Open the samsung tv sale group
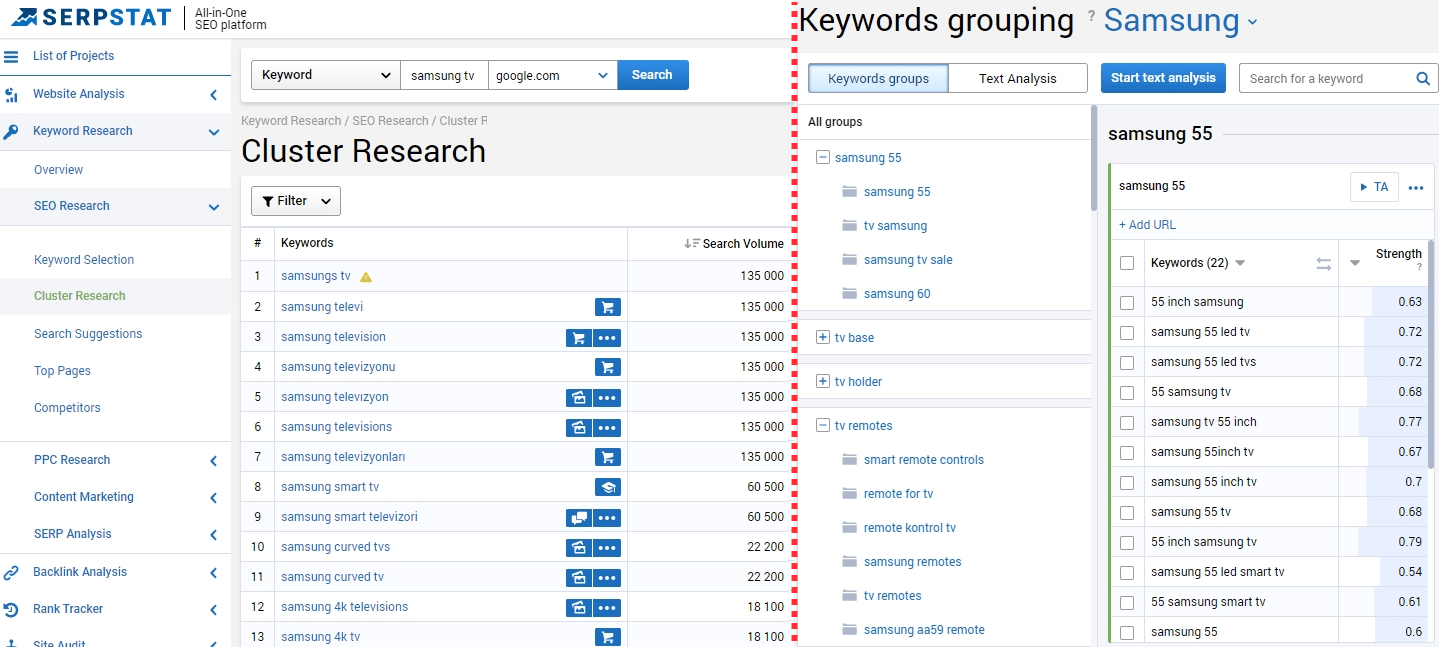 click(x=908, y=260)
